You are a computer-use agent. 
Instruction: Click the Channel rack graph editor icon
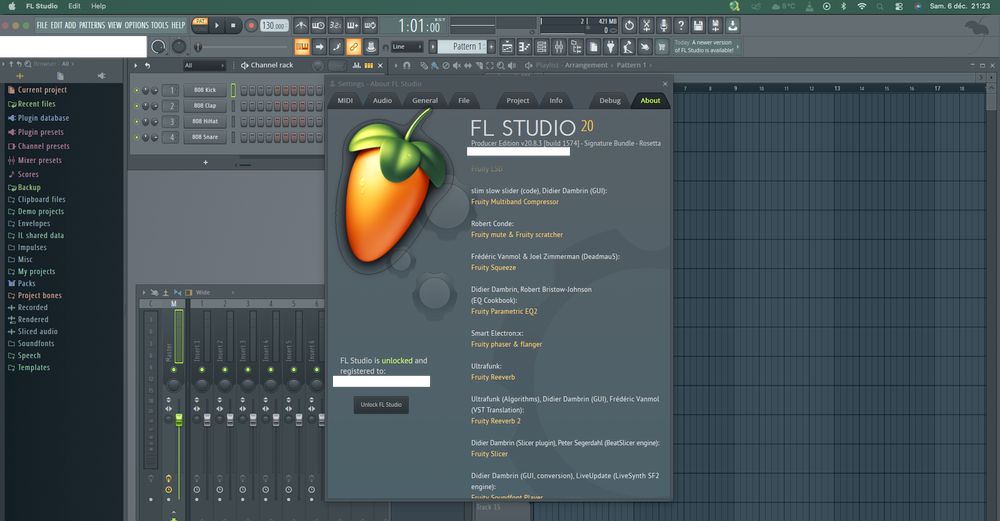tap(357, 65)
